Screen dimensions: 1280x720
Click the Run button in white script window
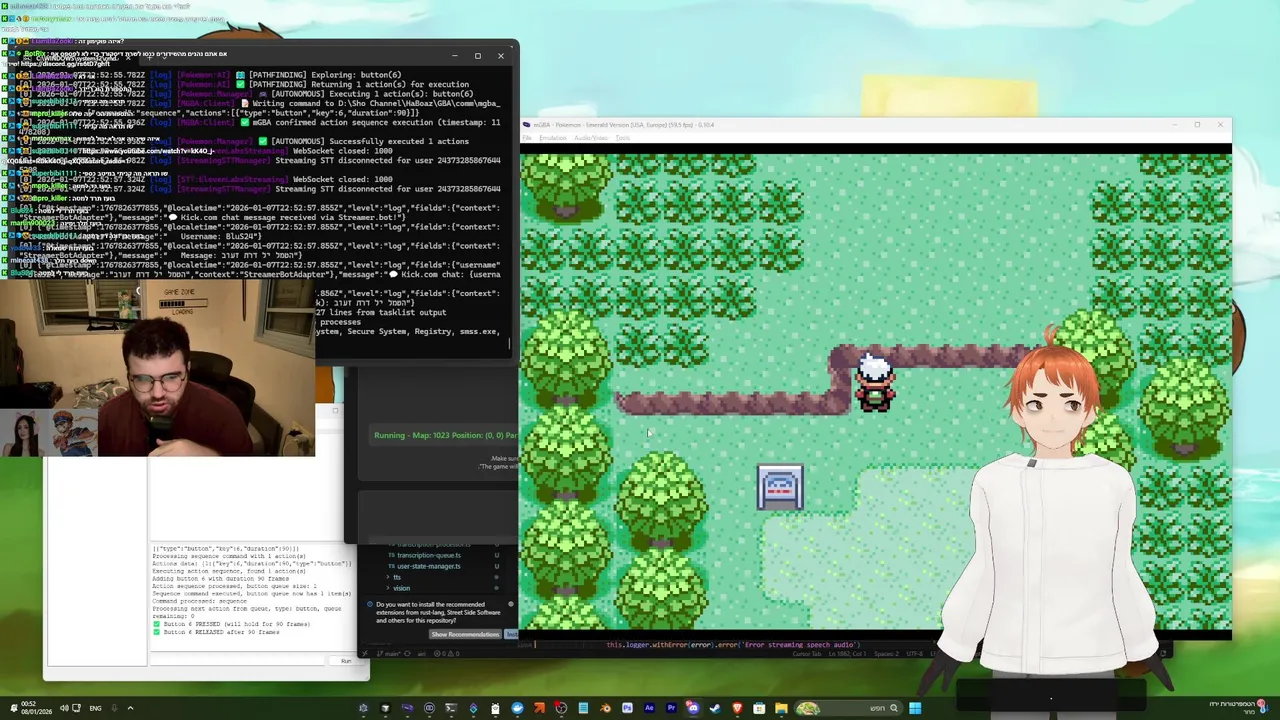346,661
